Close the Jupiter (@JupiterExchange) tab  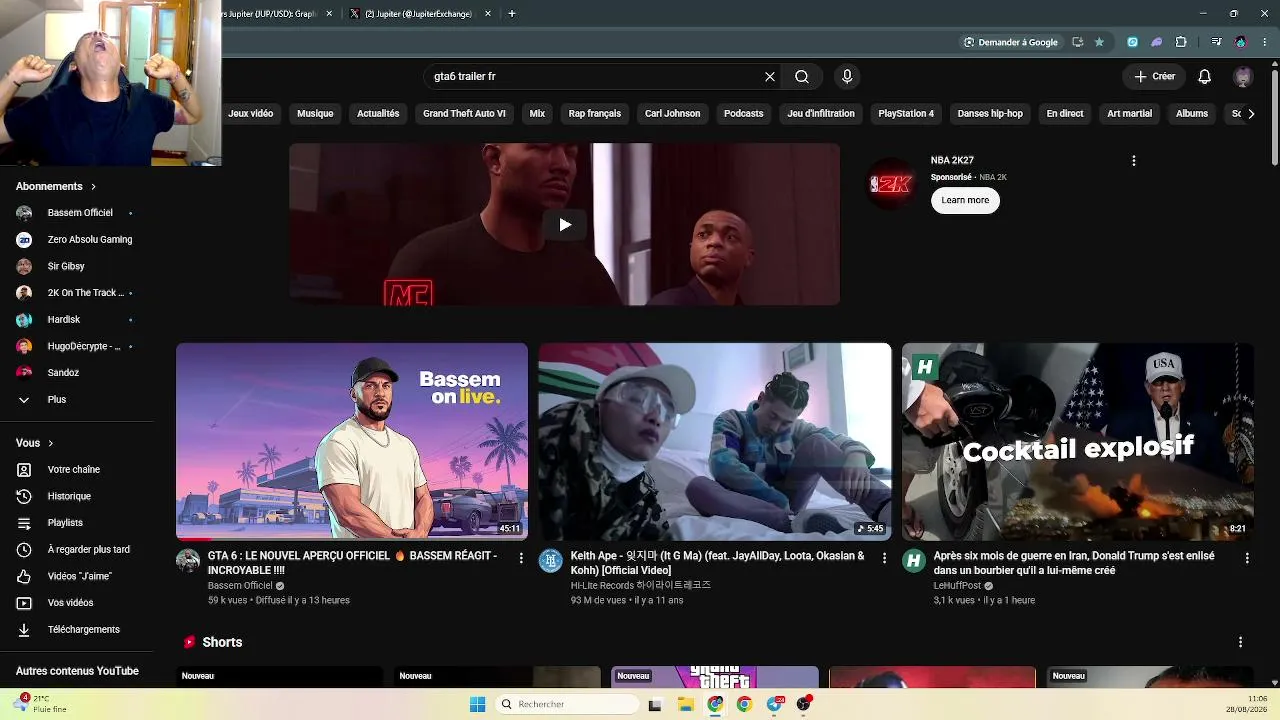pyautogui.click(x=488, y=14)
